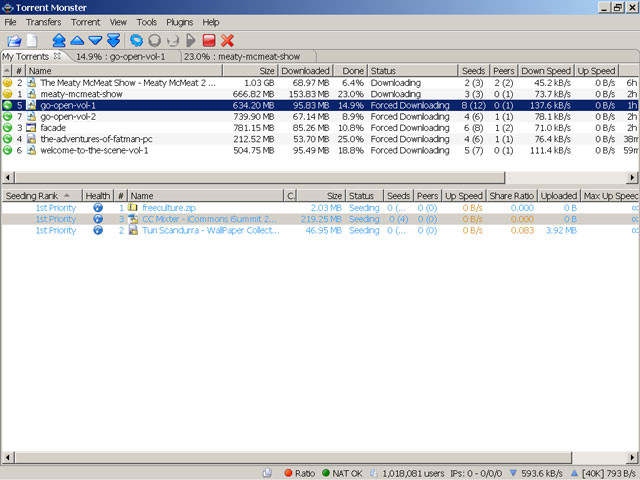
Task: Sort downloads by the Downloaded column header
Action: pyautogui.click(x=305, y=71)
